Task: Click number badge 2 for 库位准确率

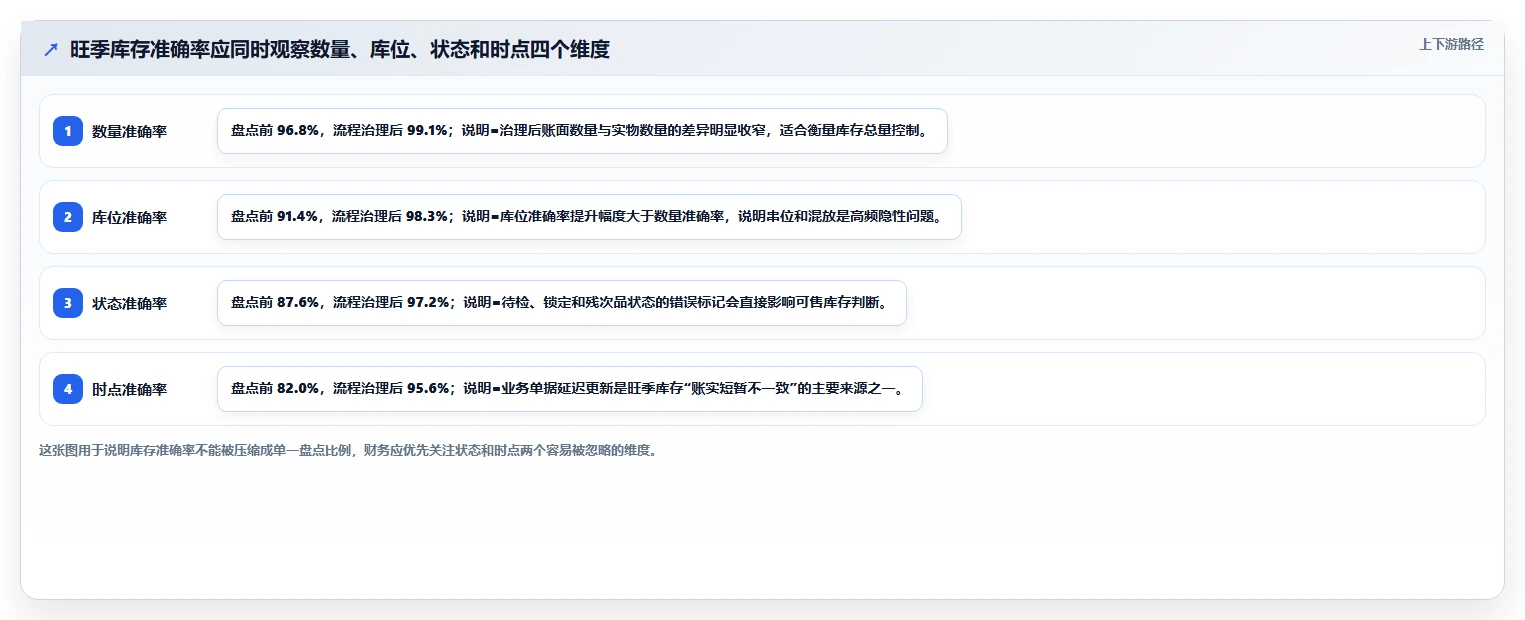Action: [68, 217]
